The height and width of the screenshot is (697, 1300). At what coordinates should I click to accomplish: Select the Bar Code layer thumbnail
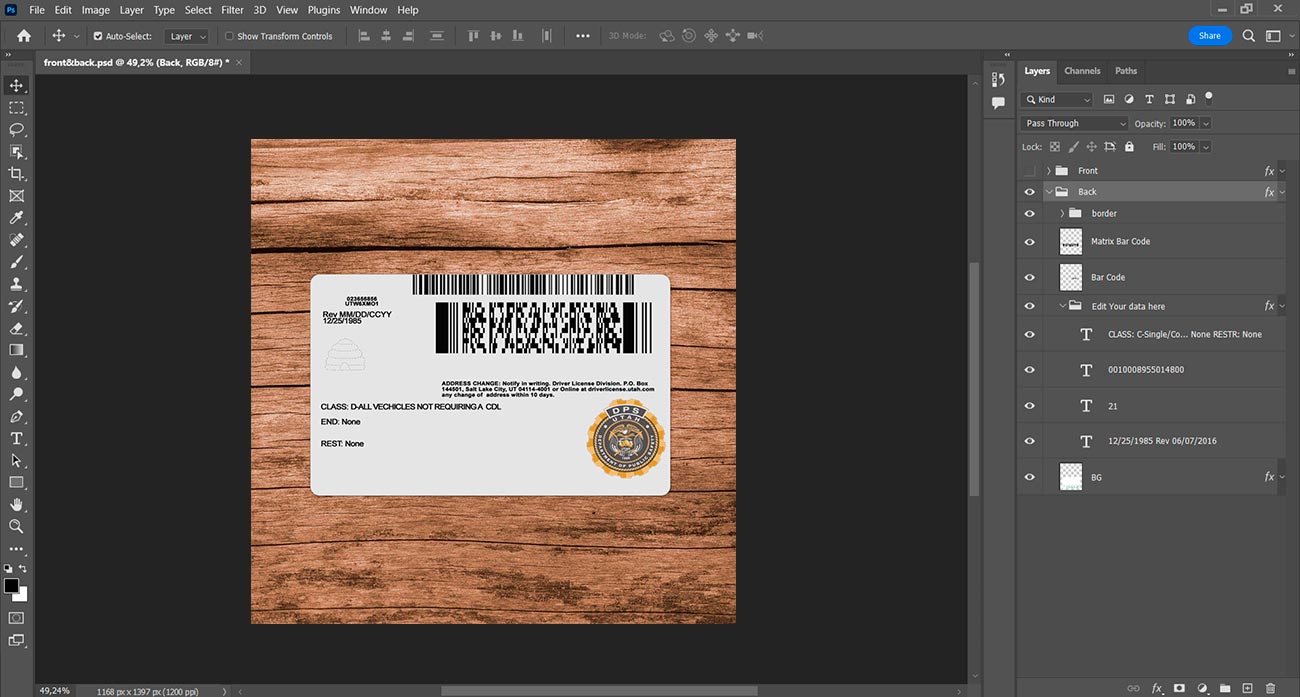point(1071,277)
